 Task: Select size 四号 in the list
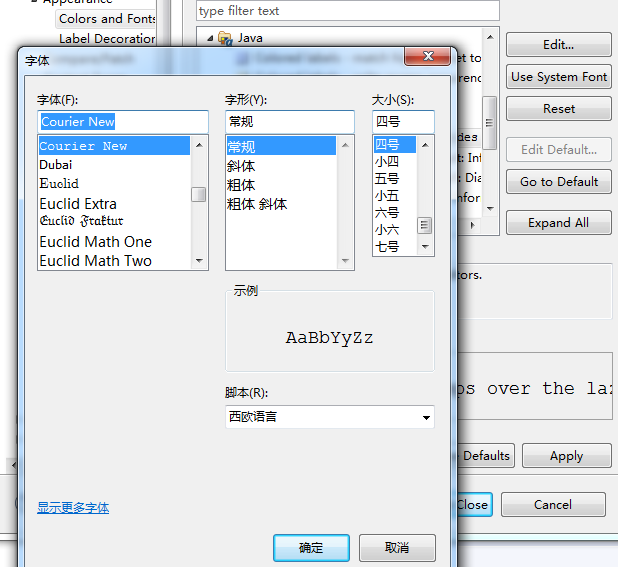pos(395,145)
